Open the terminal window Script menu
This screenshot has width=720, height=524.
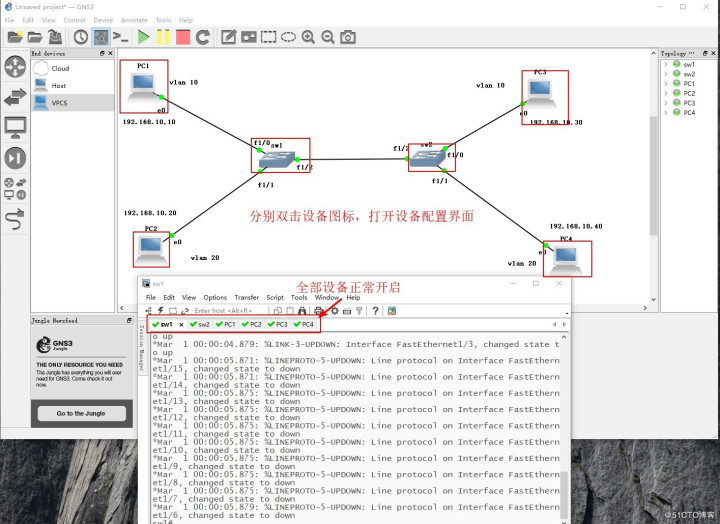tap(275, 298)
